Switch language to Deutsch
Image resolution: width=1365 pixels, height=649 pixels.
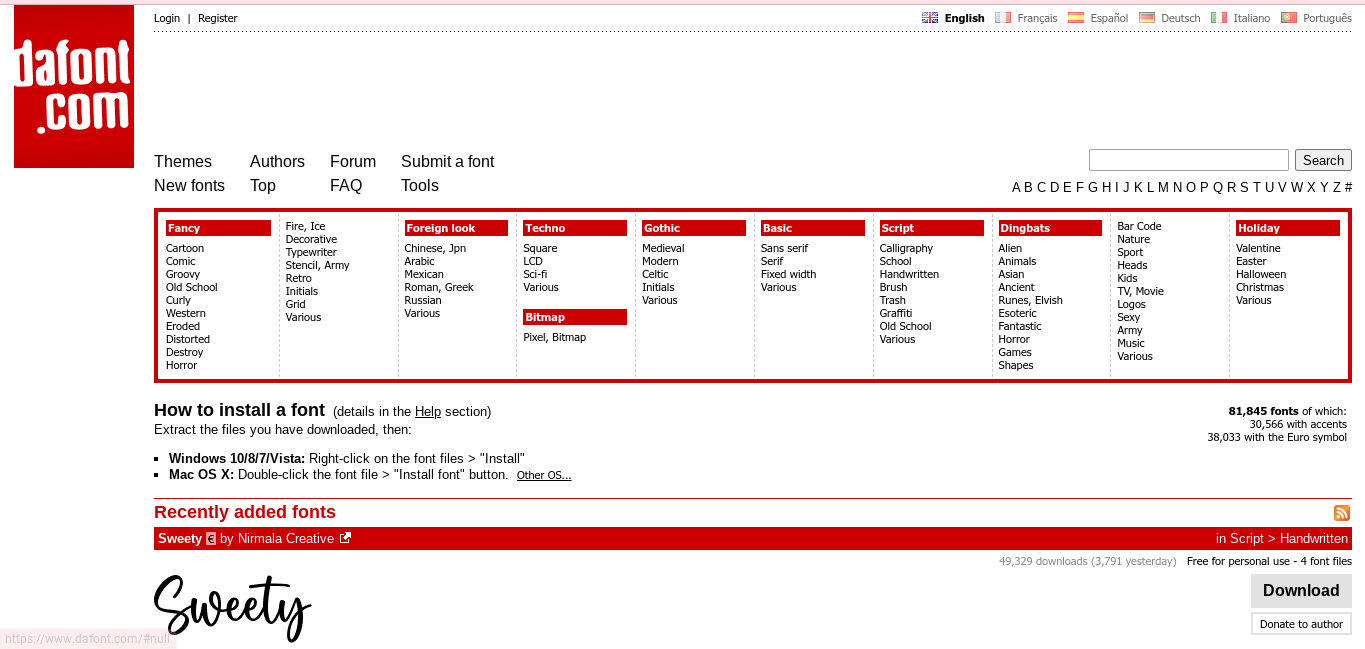pos(1181,18)
